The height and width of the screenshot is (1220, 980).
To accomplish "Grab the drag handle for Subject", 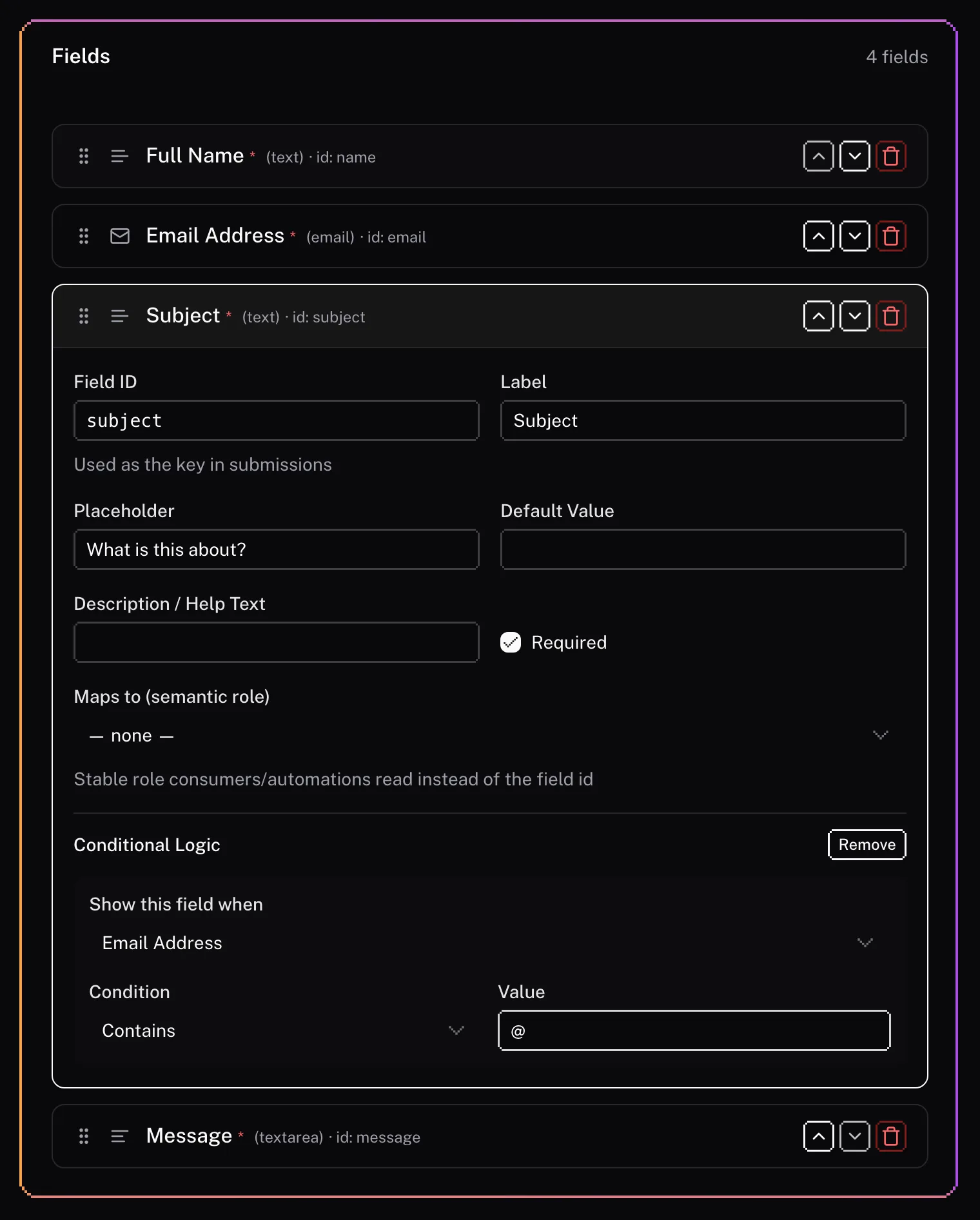I will coord(83,316).
